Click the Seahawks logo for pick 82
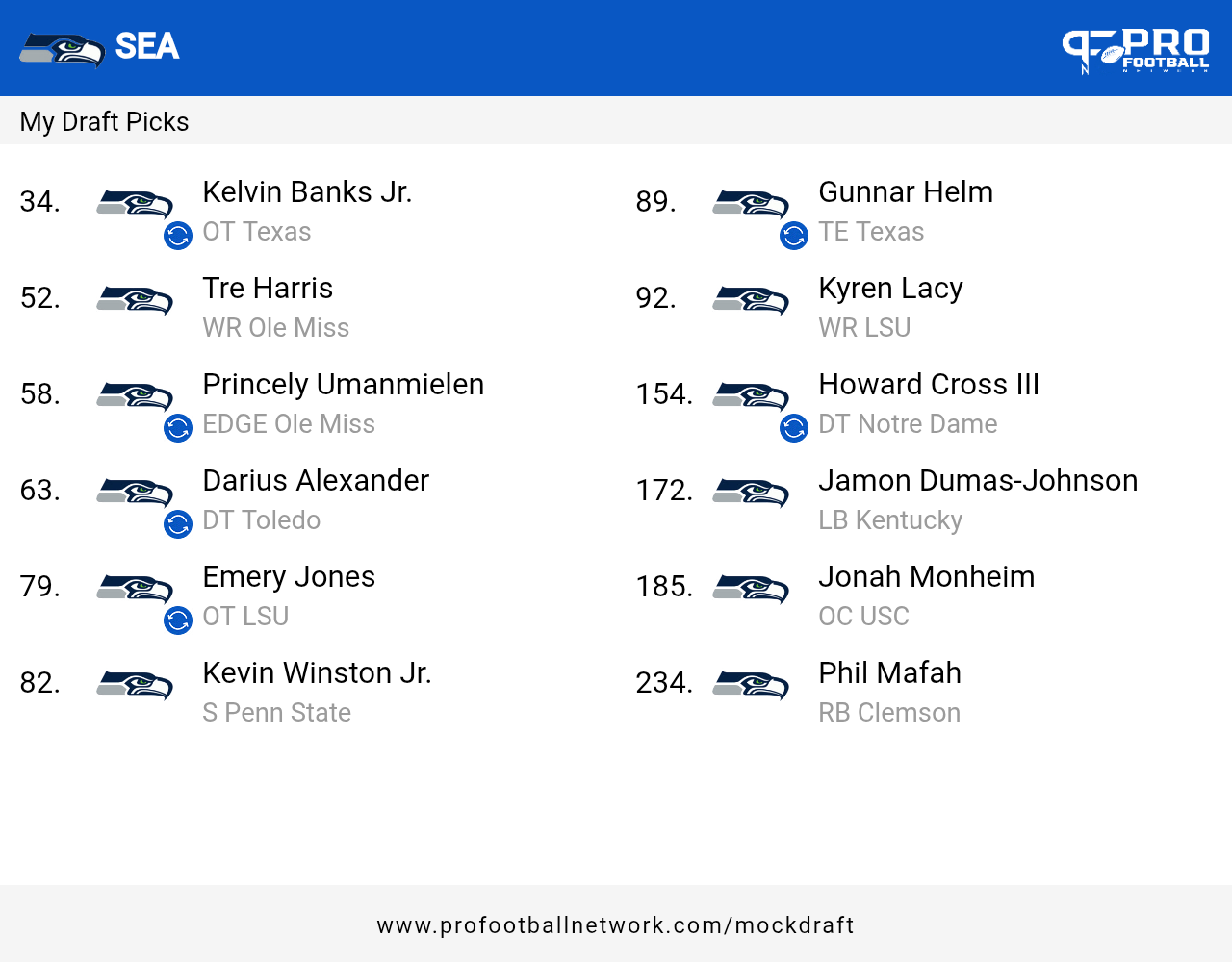Screen dimensions: 1232x962 point(135,685)
